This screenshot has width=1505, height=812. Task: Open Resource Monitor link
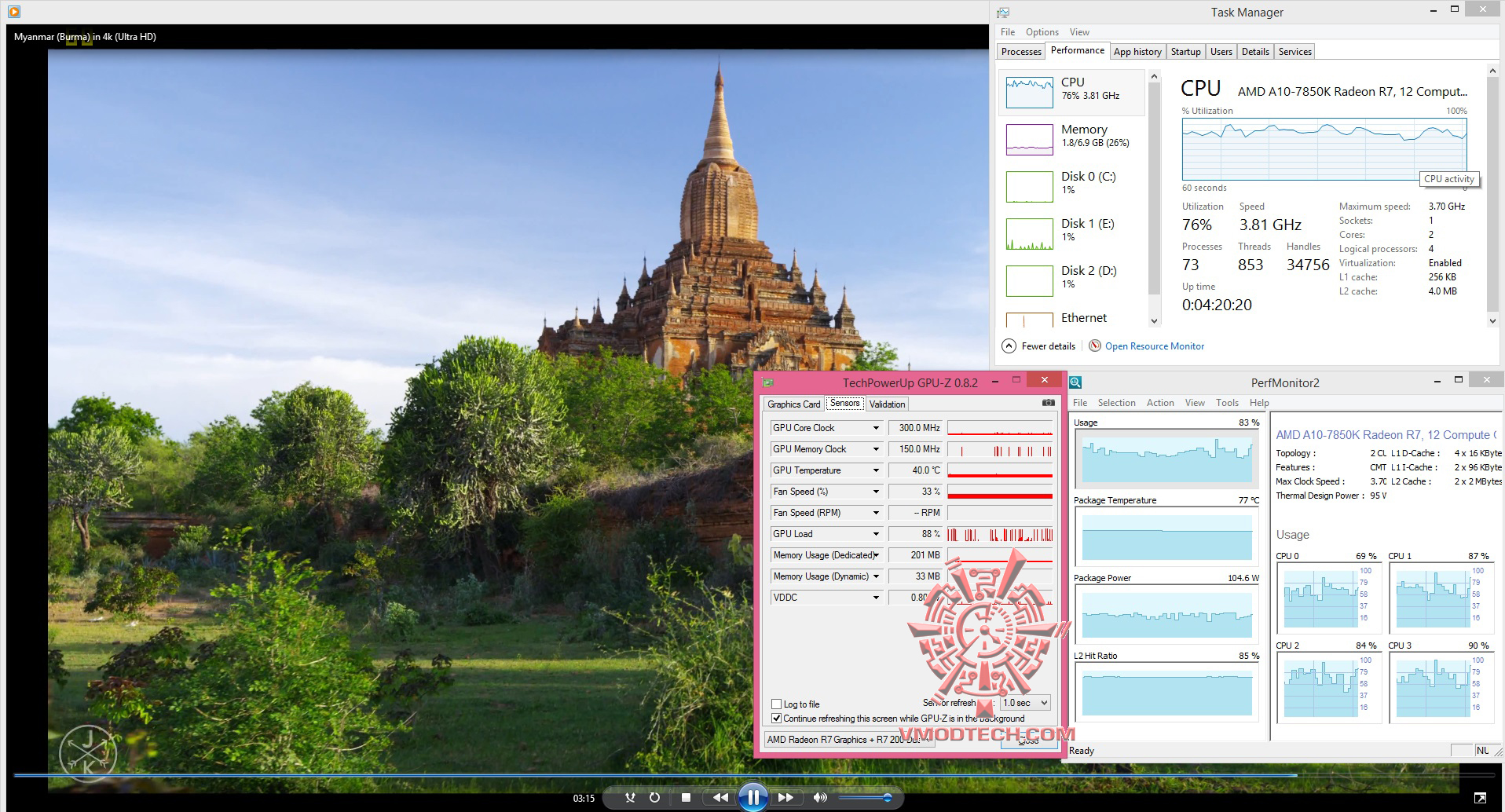pos(1155,346)
